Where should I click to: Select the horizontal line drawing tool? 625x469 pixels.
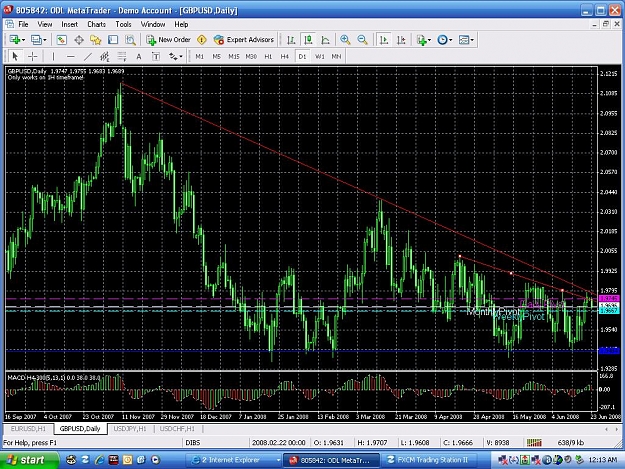point(70,57)
